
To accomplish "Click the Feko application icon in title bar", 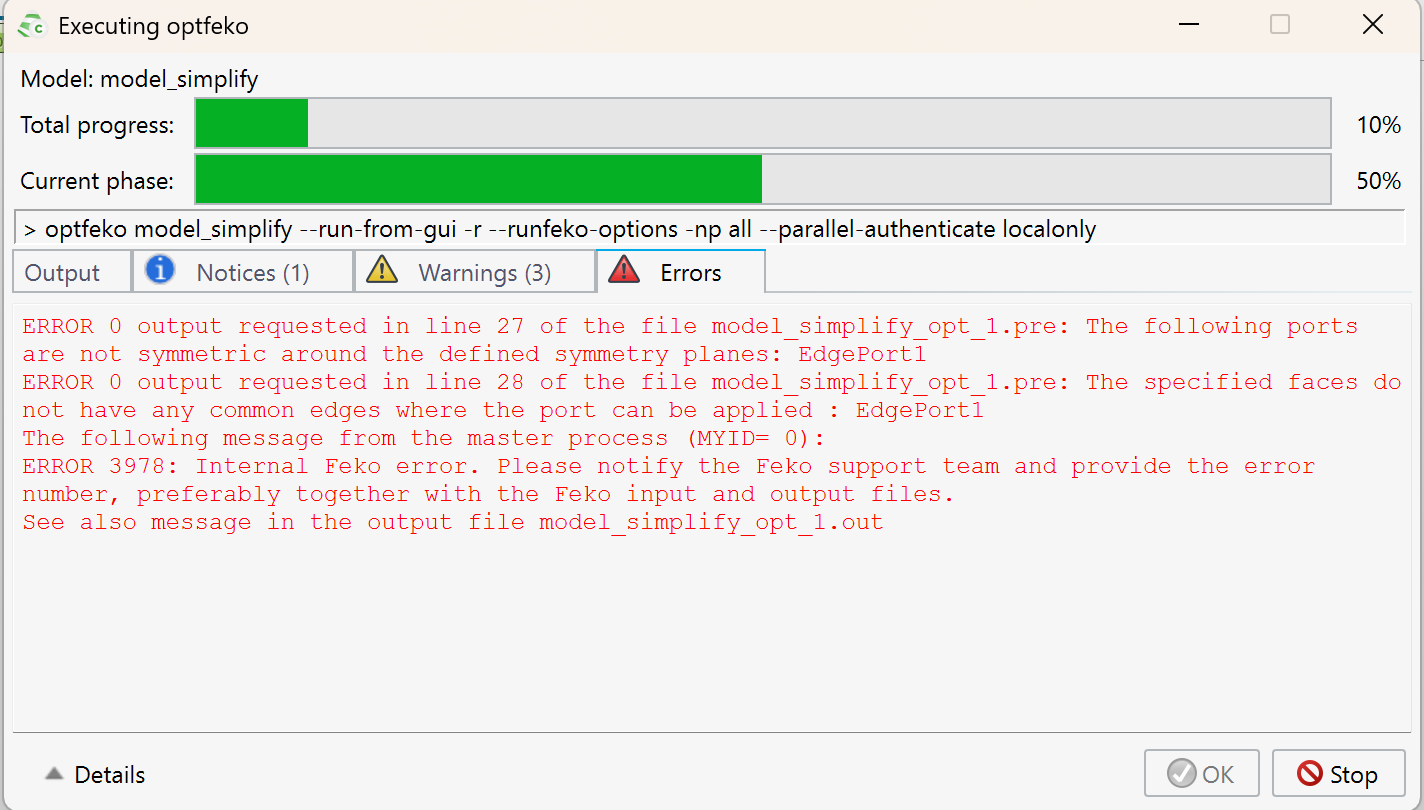I will 31,26.
